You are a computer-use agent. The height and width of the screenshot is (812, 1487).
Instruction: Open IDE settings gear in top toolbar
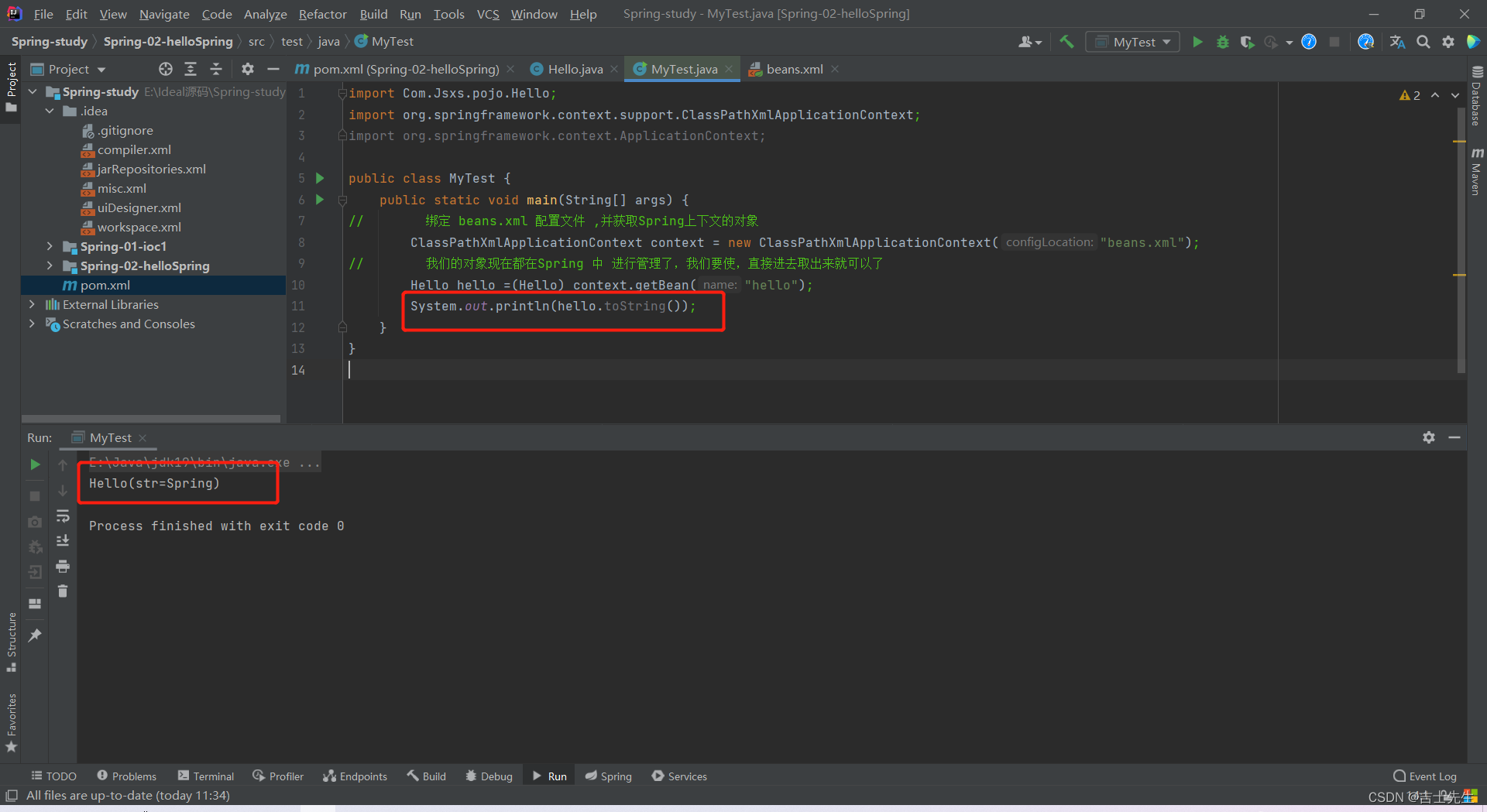click(1448, 42)
